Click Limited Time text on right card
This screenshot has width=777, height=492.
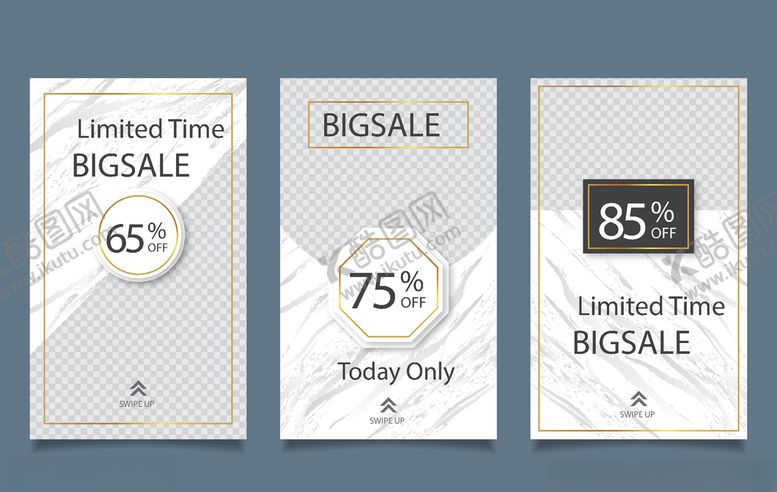pos(651,306)
